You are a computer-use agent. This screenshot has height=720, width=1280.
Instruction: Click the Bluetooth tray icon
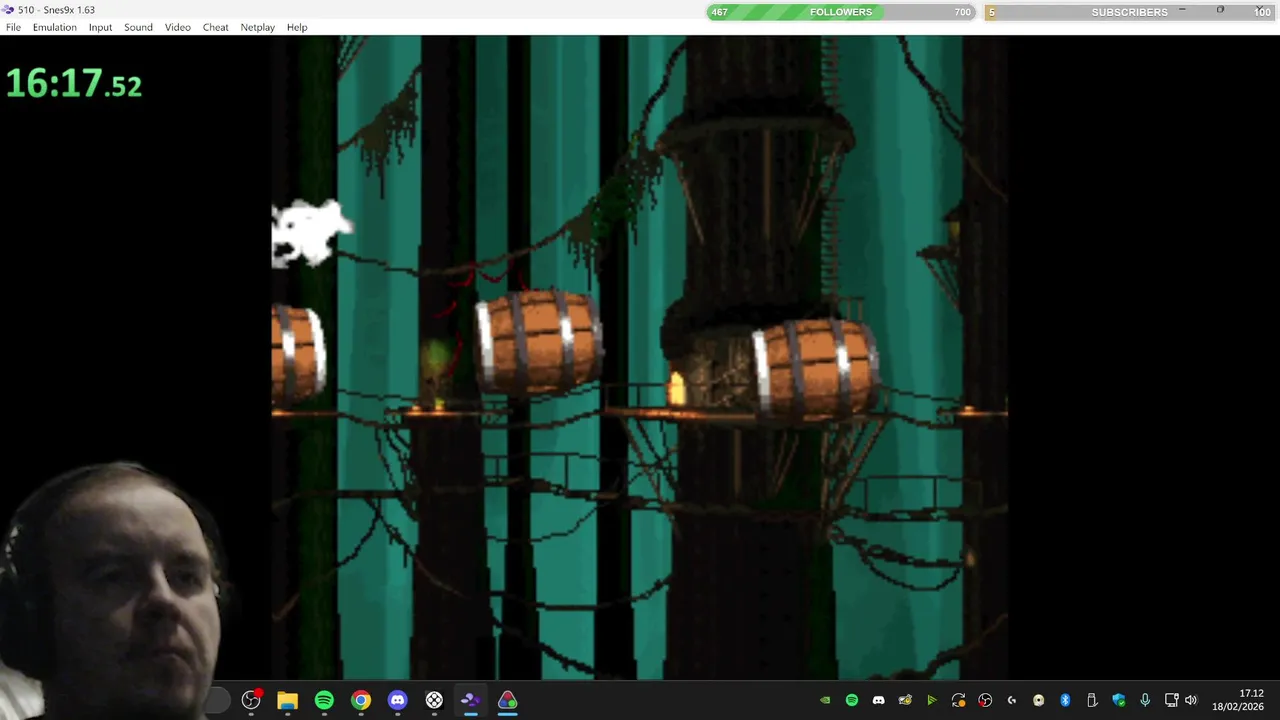(1065, 700)
